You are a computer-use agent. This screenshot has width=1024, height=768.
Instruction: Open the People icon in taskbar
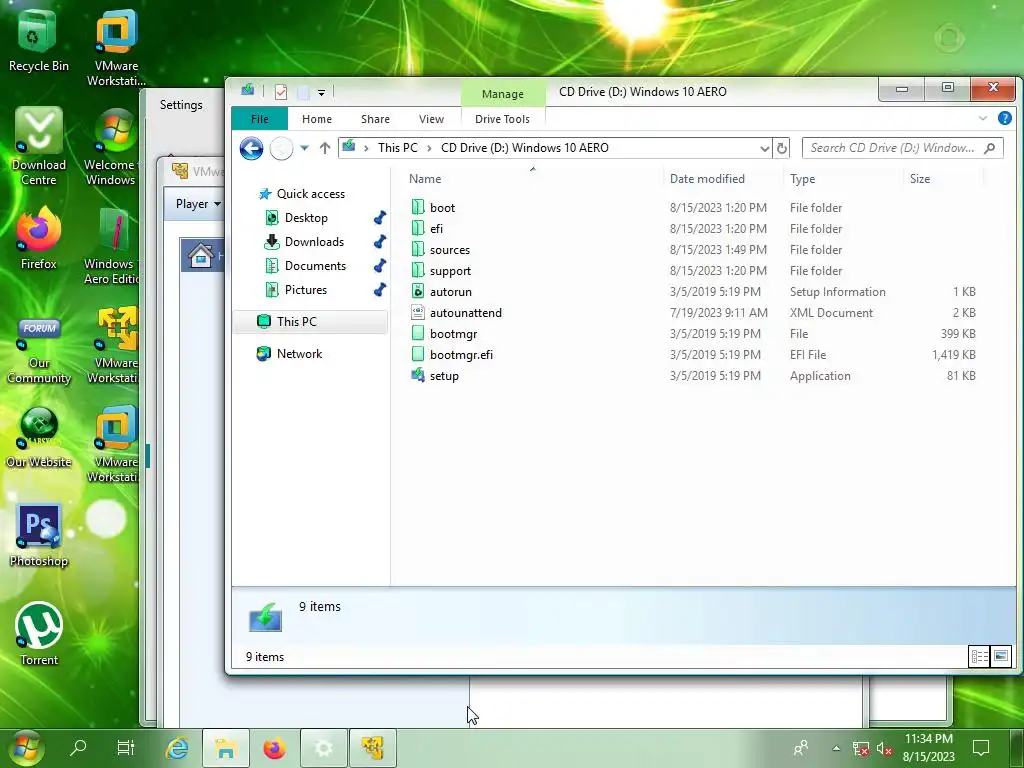click(801, 748)
